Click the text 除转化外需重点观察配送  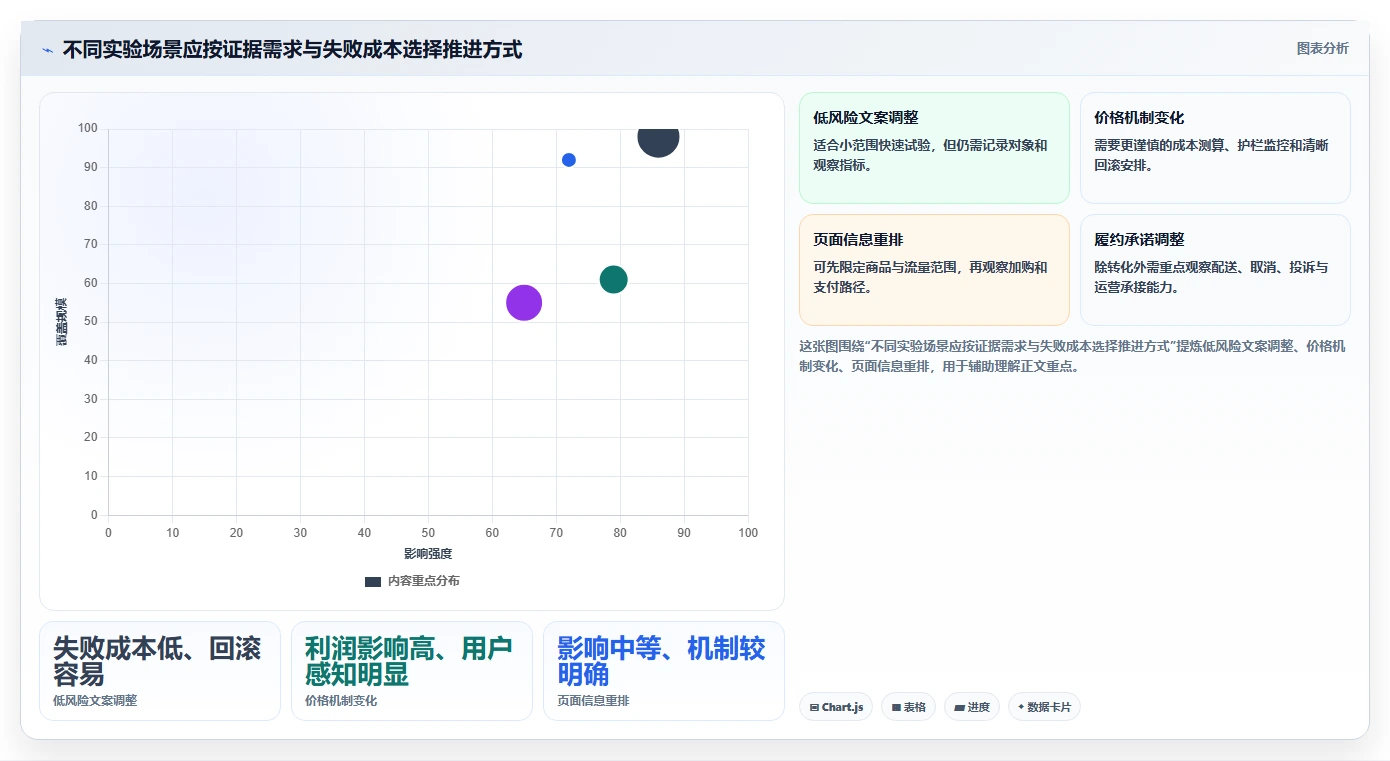[1166, 267]
